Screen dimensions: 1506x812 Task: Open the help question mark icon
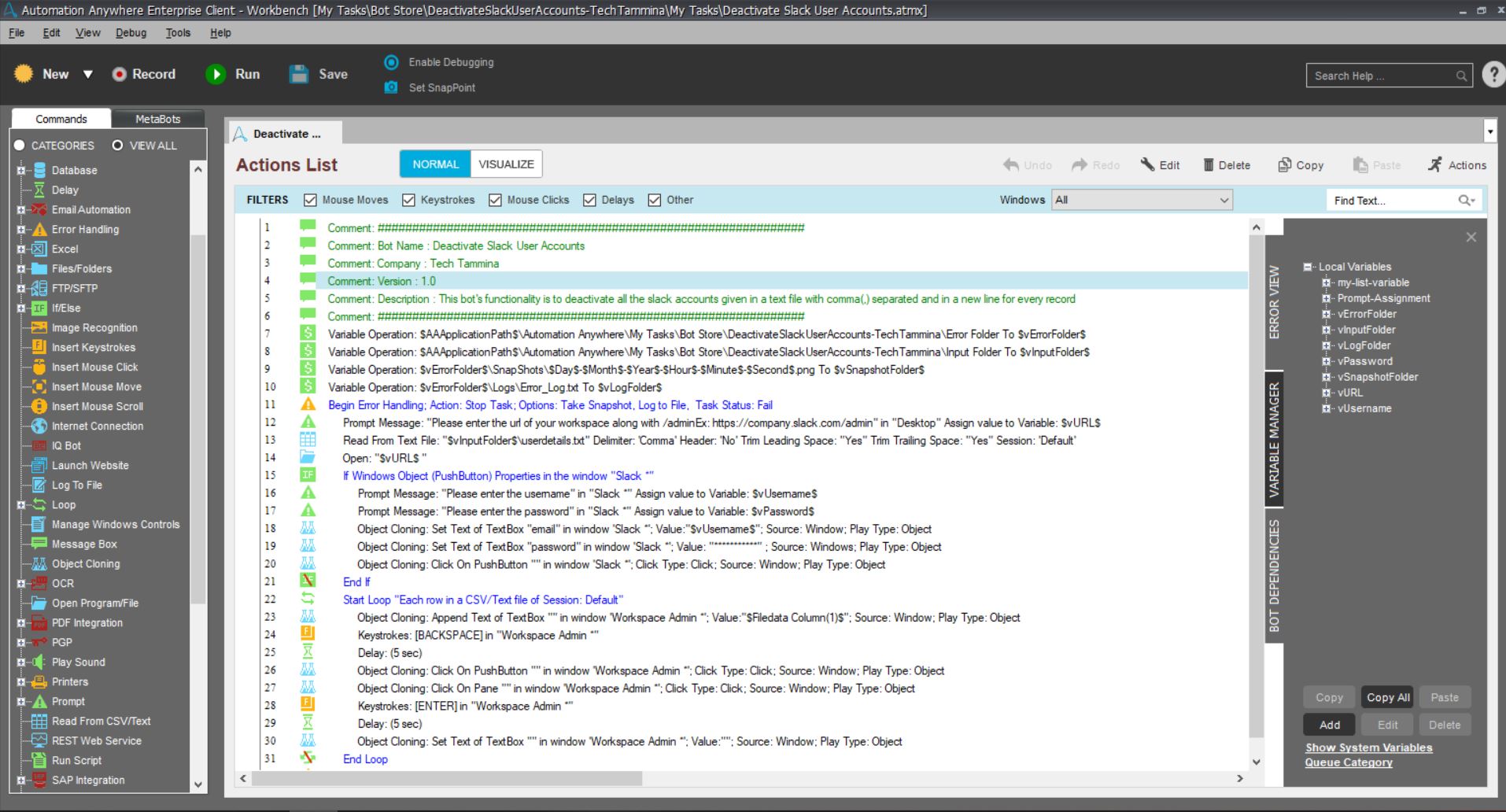(x=1492, y=75)
